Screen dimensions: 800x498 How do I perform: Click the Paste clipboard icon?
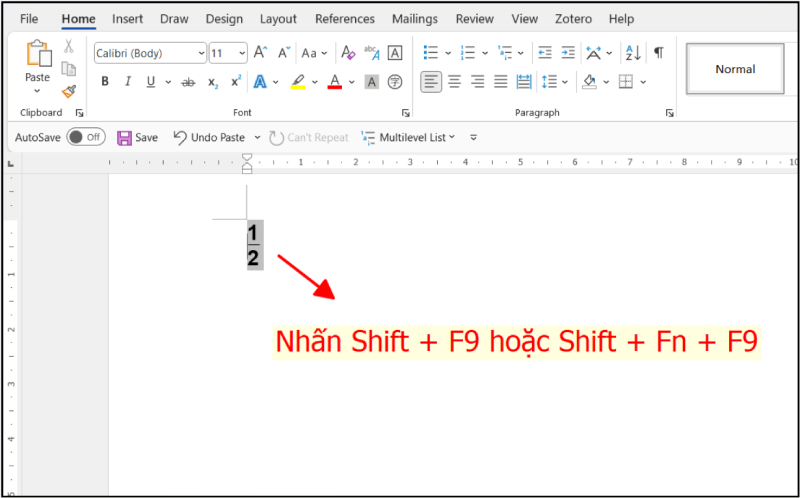coord(39,54)
